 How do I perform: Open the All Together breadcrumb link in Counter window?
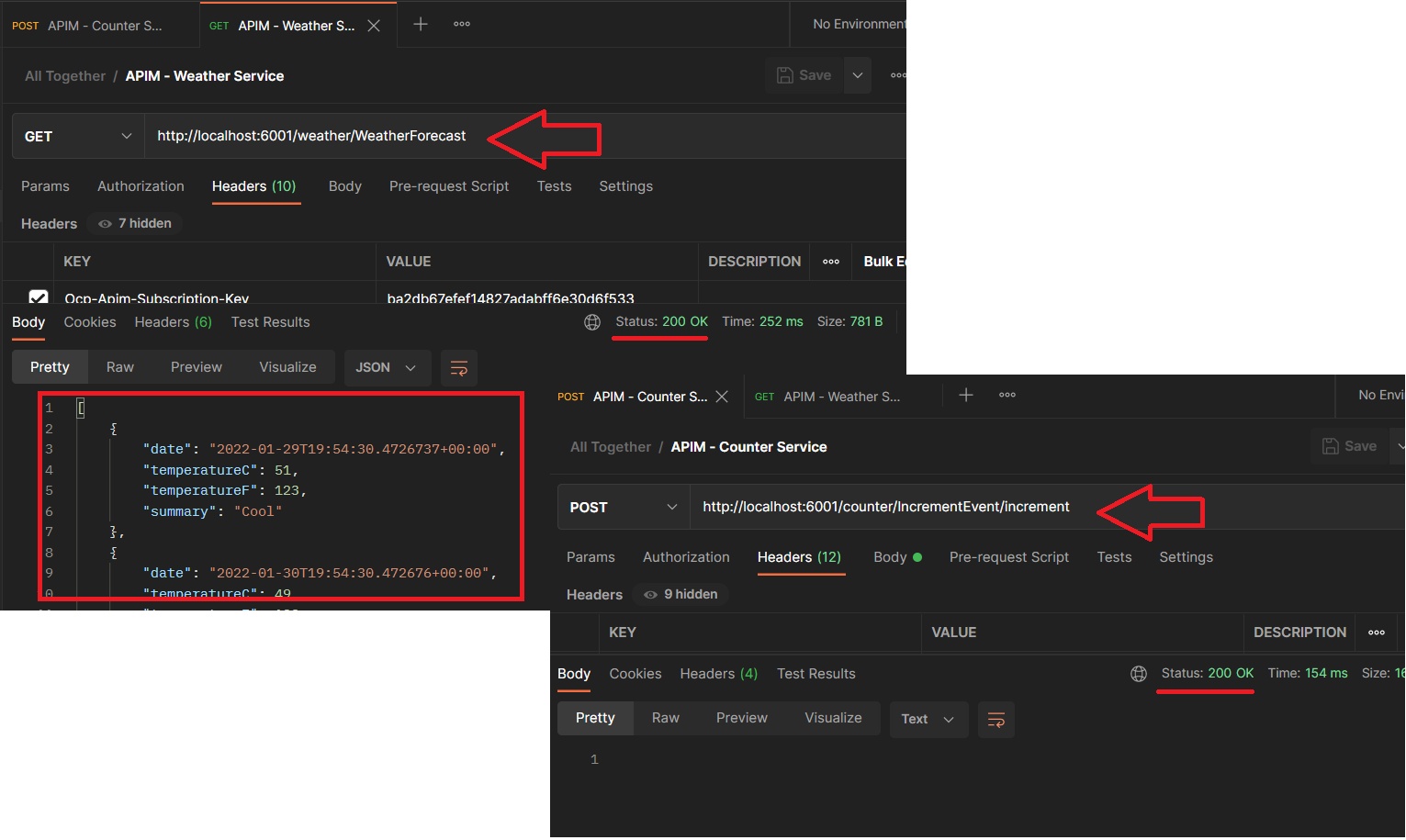point(610,447)
